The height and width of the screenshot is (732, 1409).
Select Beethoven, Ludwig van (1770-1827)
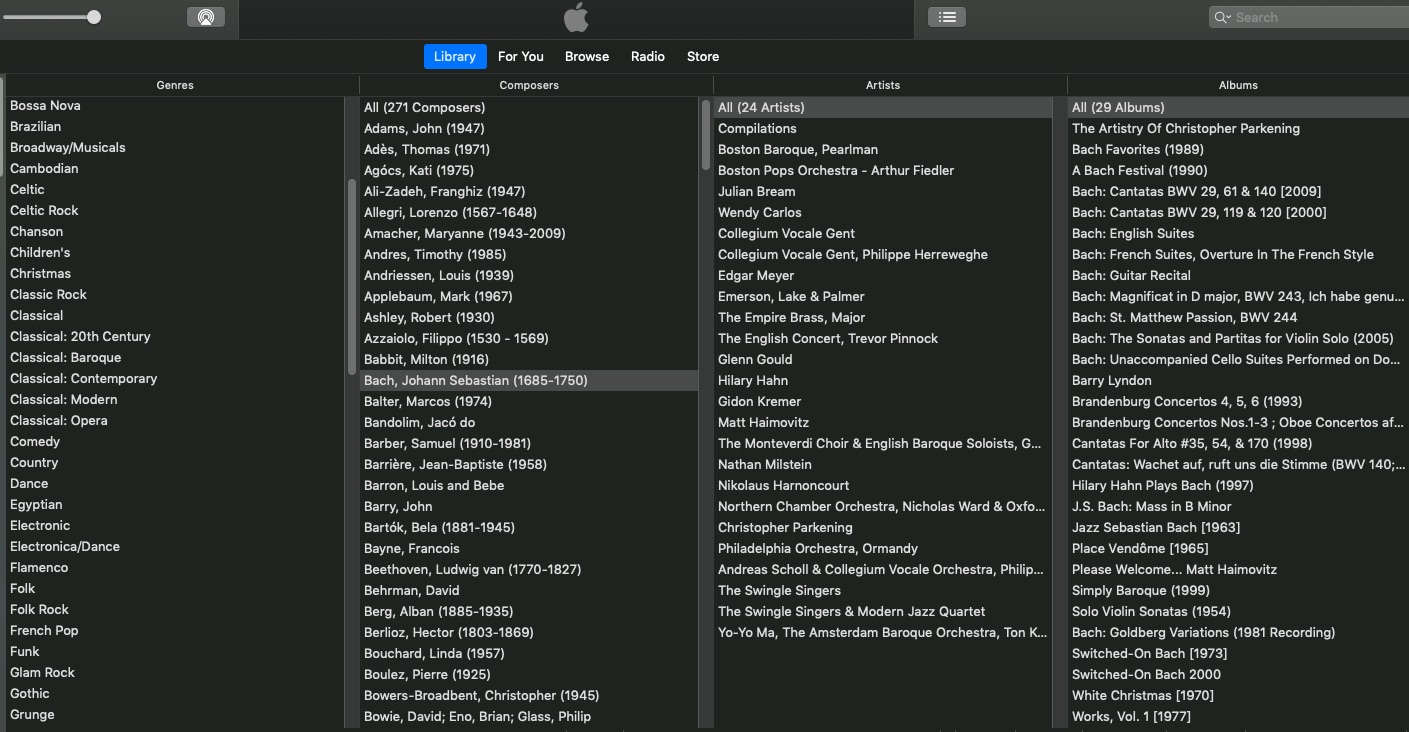click(x=472, y=569)
